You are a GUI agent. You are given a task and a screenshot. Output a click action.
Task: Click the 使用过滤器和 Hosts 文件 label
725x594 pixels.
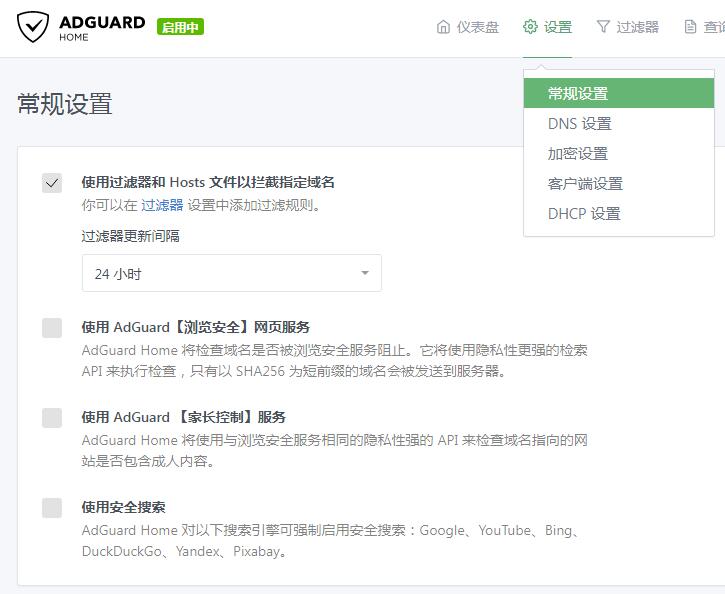coord(208,182)
